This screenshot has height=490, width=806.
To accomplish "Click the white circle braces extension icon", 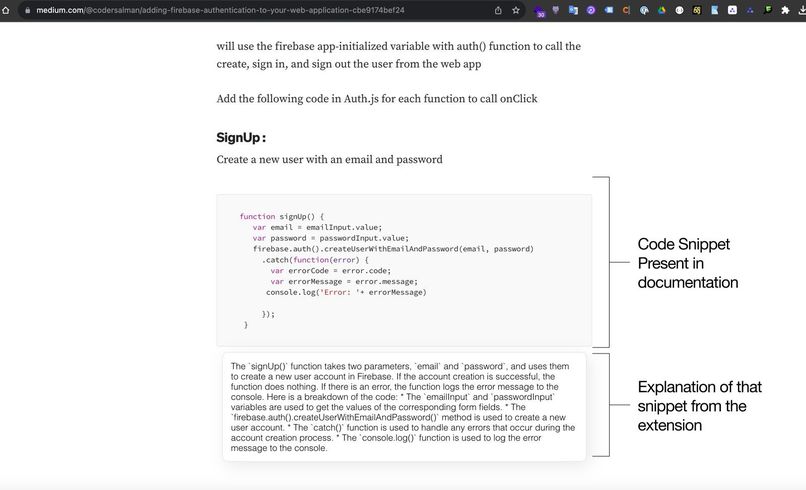I will click(680, 10).
